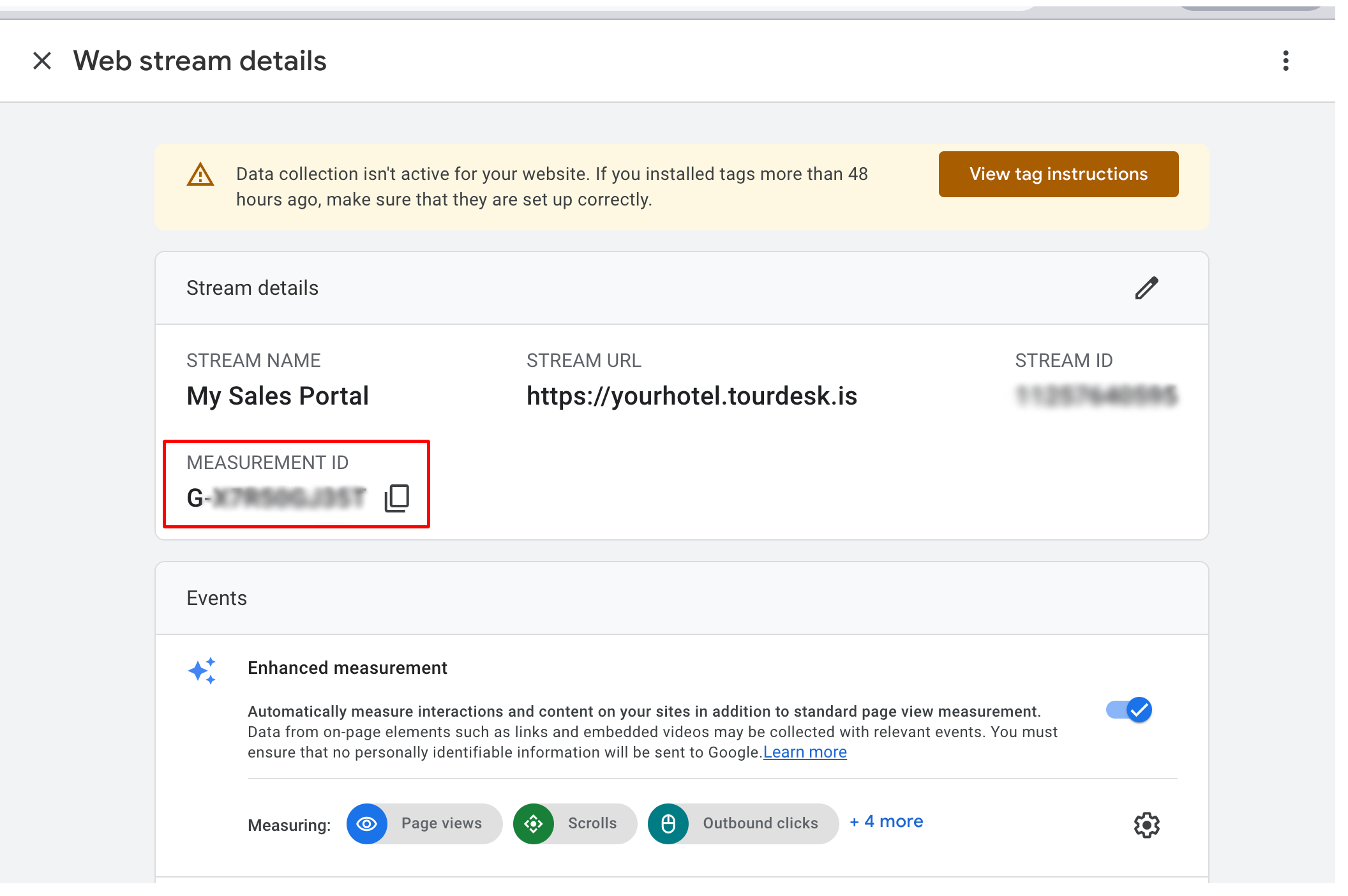Close the Web stream details panel
Viewport: 1348px width, 896px height.
point(42,61)
